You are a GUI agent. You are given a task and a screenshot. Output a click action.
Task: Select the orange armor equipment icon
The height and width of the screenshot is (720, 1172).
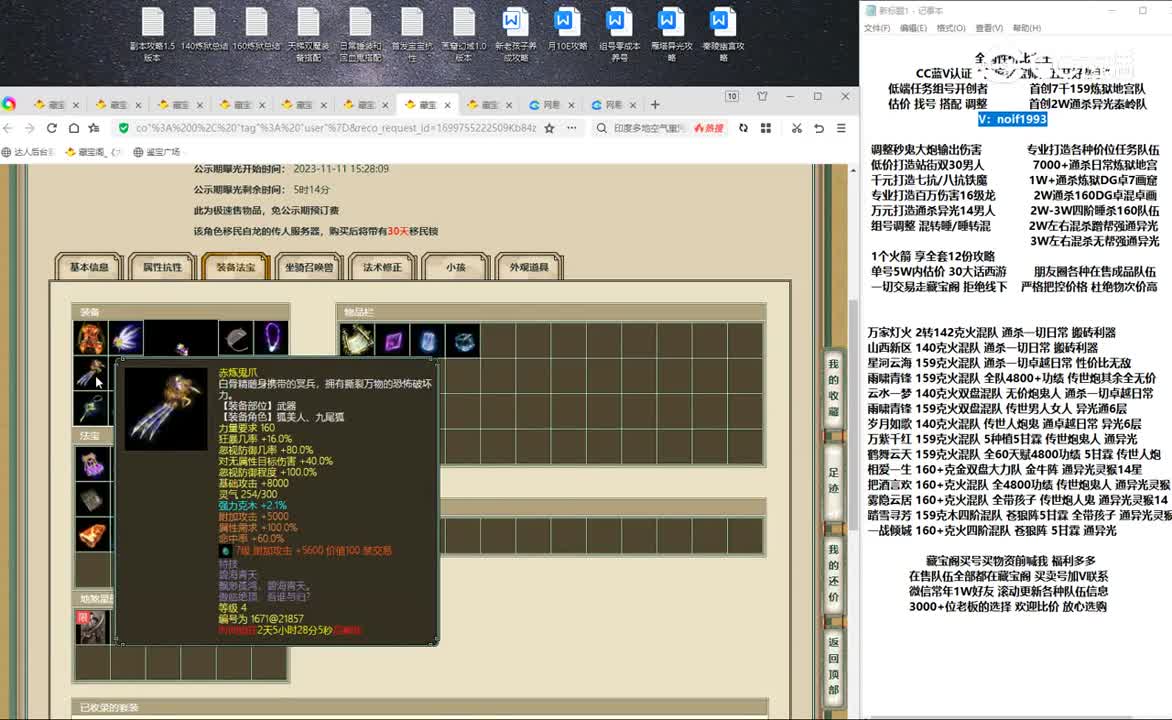pyautogui.click(x=90, y=339)
